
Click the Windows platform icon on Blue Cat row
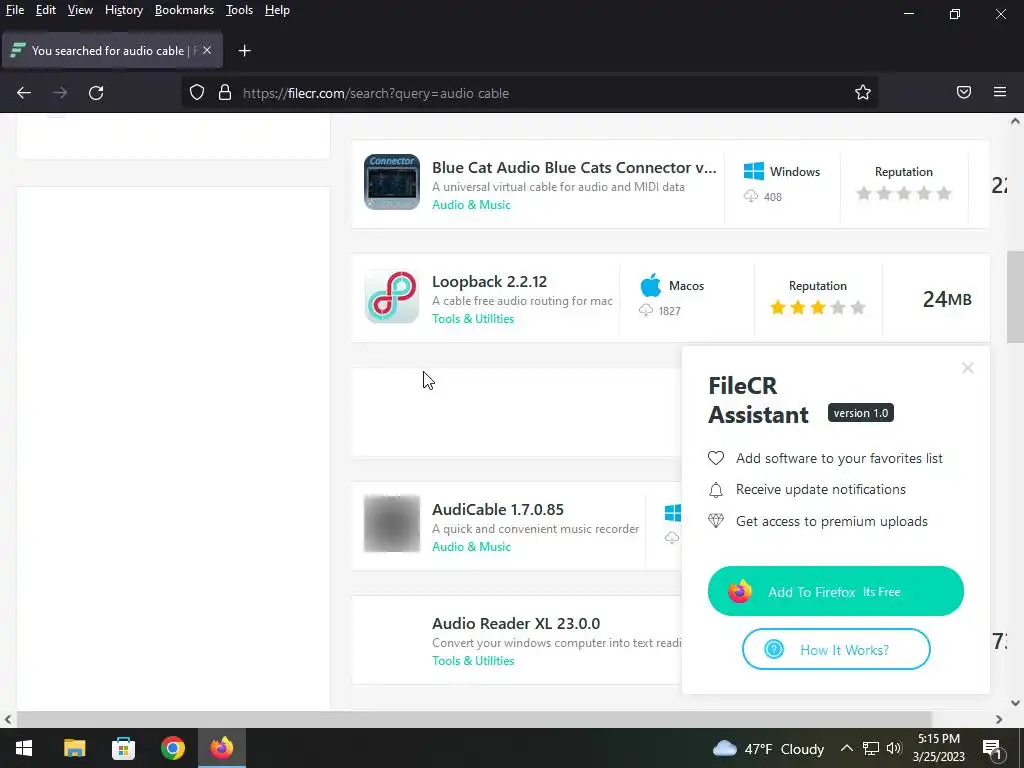point(754,171)
